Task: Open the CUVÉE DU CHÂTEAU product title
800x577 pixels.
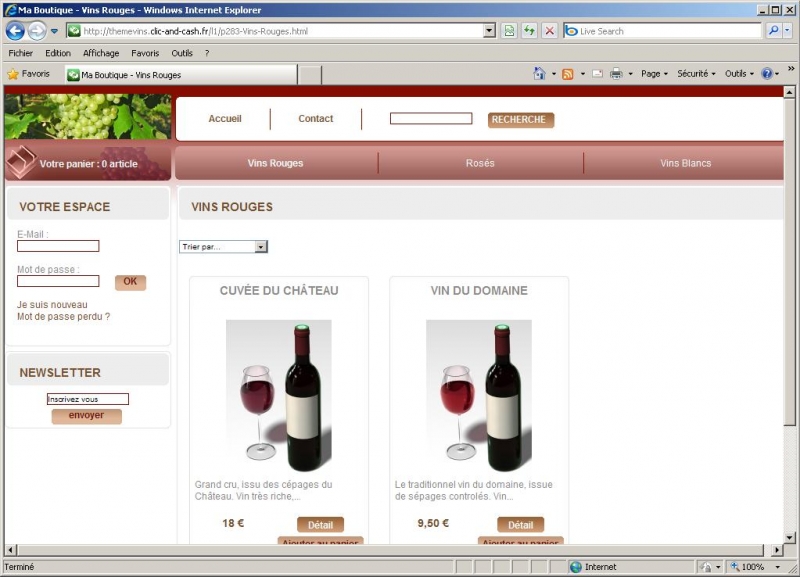Action: coord(279,291)
